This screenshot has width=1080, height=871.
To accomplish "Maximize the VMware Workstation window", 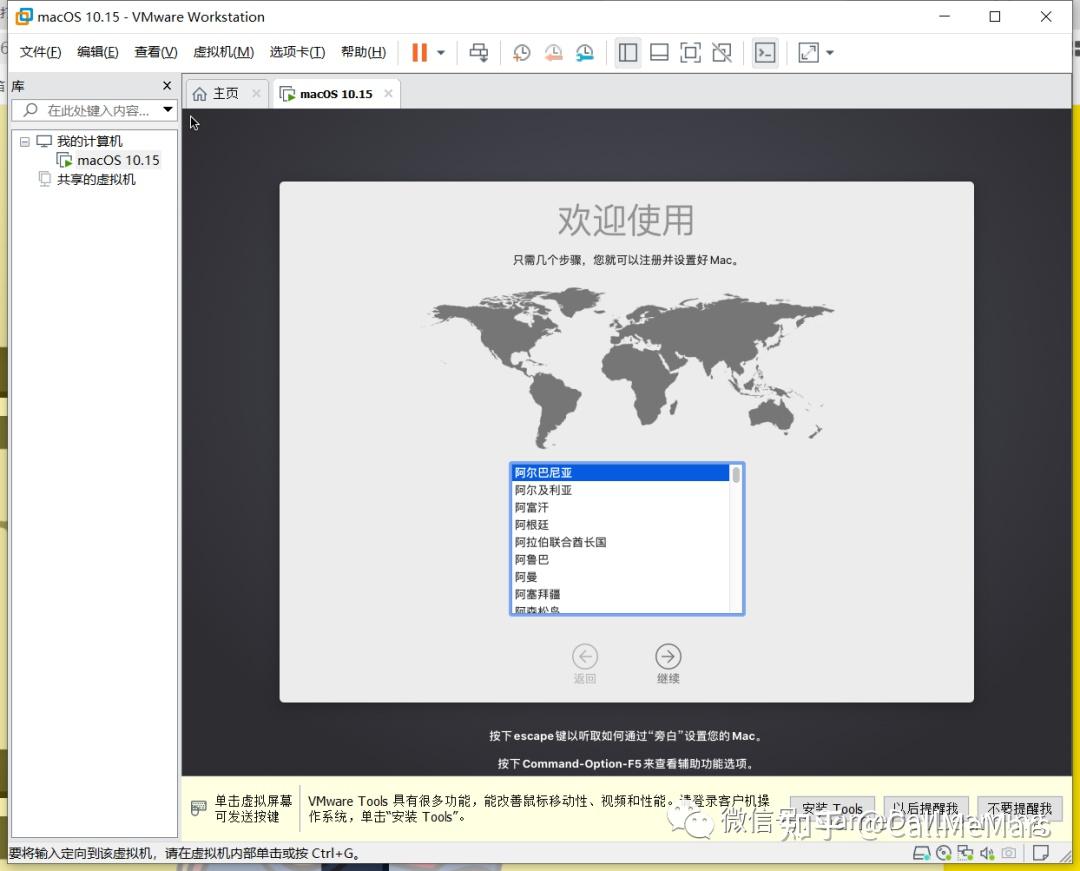I will pos(995,17).
